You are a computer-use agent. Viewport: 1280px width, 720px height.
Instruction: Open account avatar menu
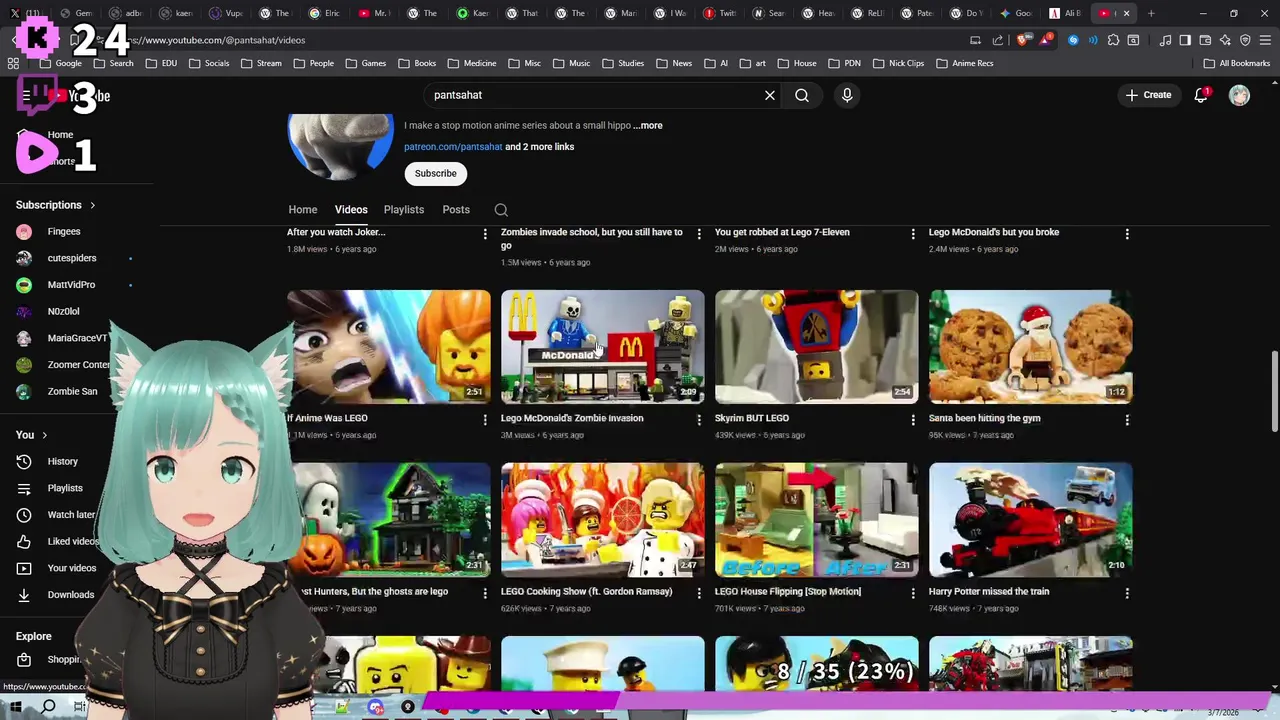pyautogui.click(x=1239, y=95)
